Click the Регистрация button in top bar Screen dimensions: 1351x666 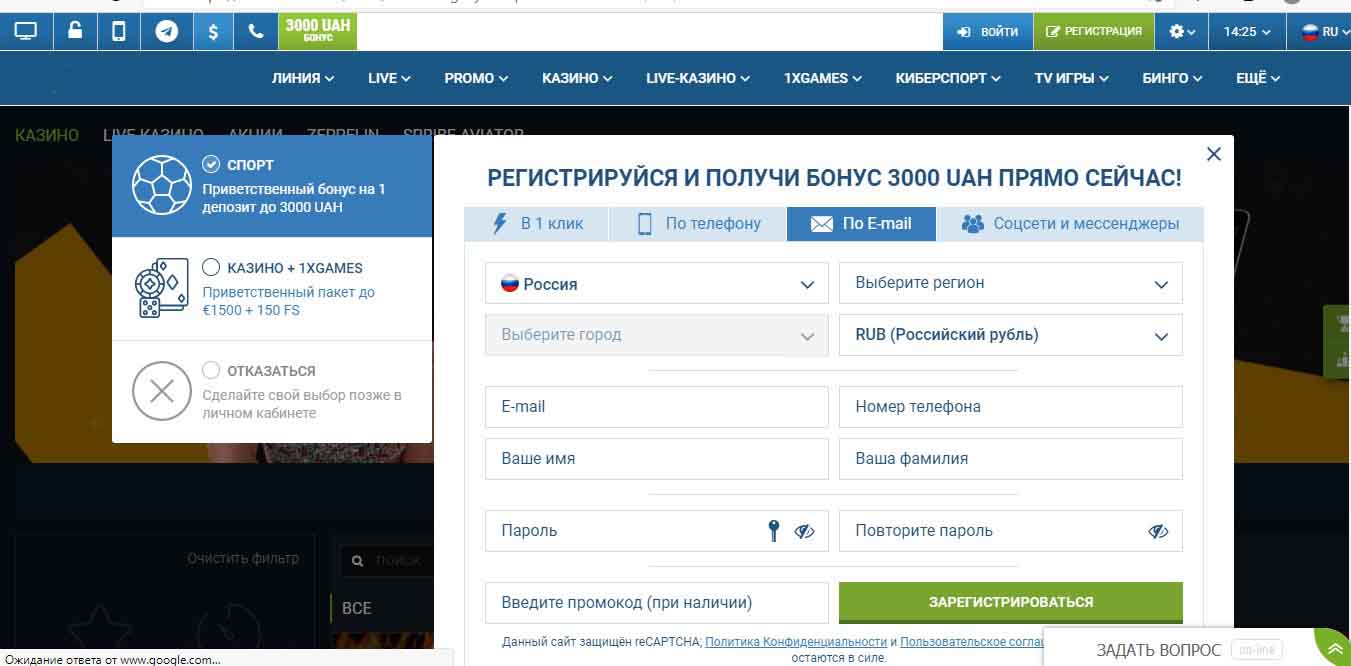(x=1094, y=32)
